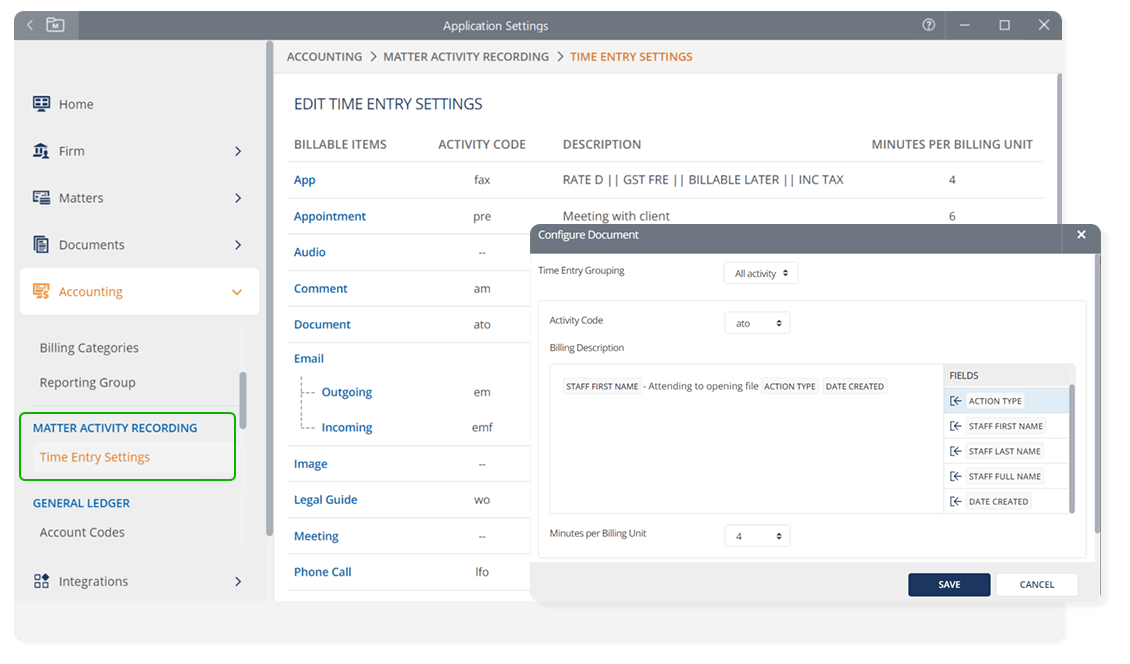
Task: Click the Phone Call billable item link
Action: click(322, 572)
